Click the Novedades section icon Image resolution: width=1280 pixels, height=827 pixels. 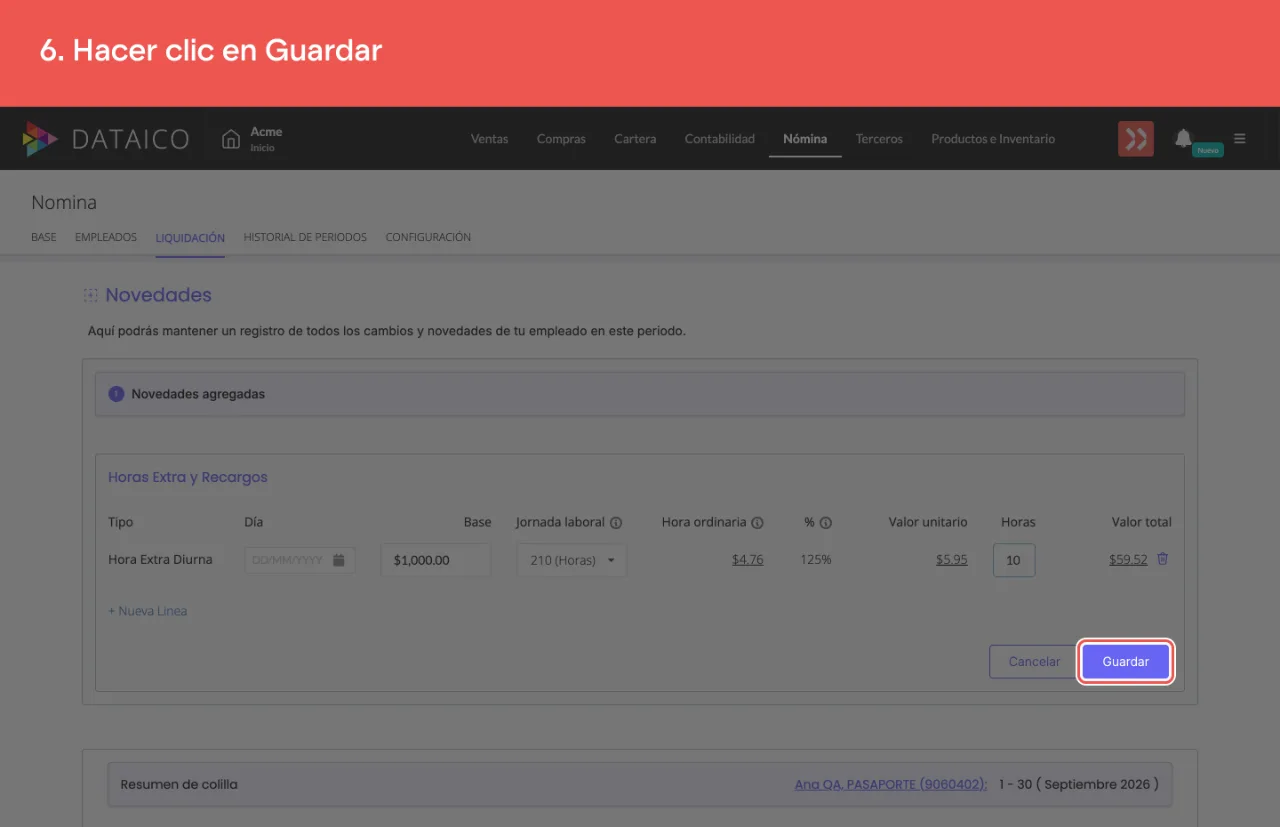pyautogui.click(x=91, y=296)
